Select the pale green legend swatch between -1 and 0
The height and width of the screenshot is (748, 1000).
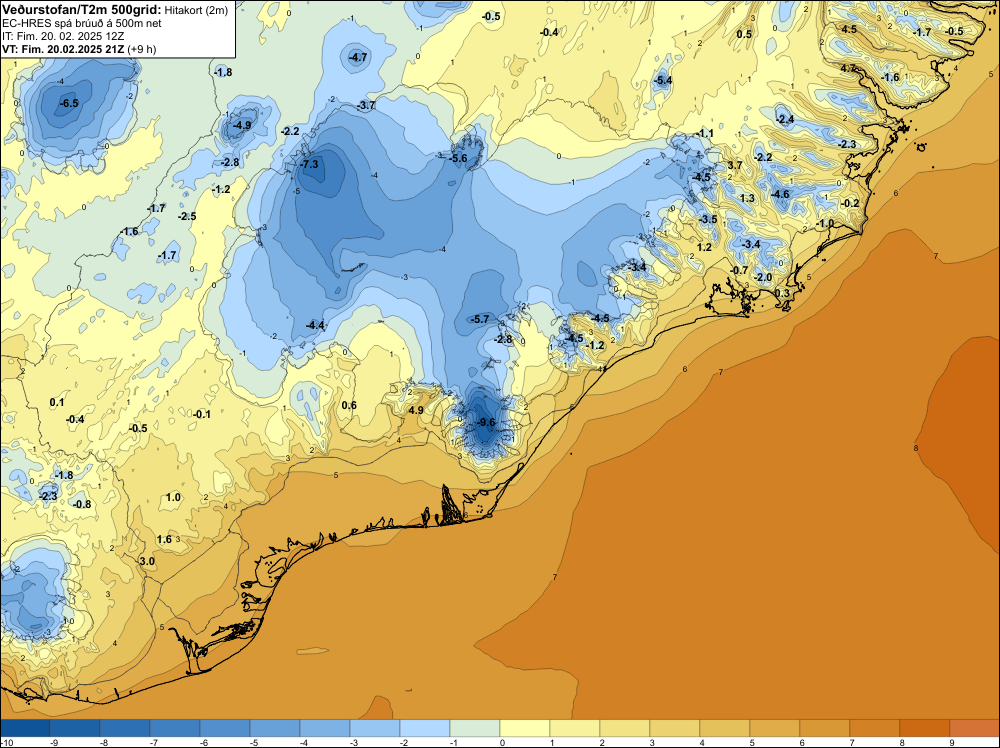(x=475, y=728)
